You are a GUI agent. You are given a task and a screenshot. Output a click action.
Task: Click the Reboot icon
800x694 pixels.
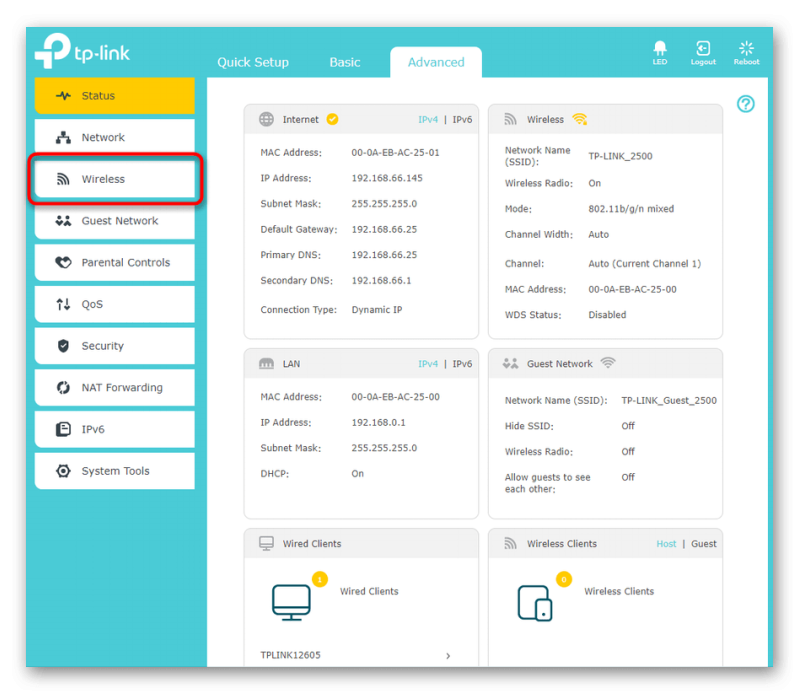tap(746, 48)
